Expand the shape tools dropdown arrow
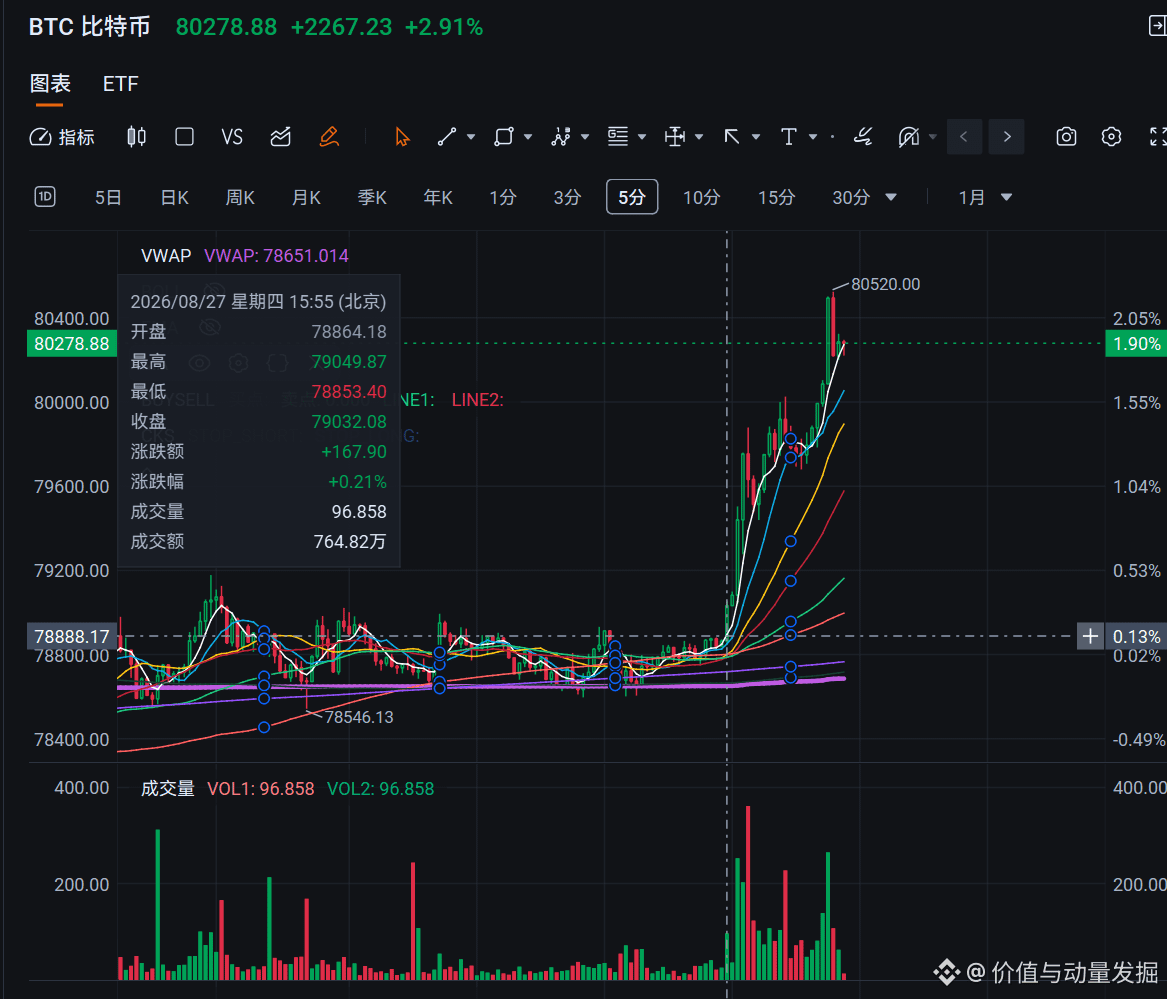1167x999 pixels. click(x=528, y=137)
